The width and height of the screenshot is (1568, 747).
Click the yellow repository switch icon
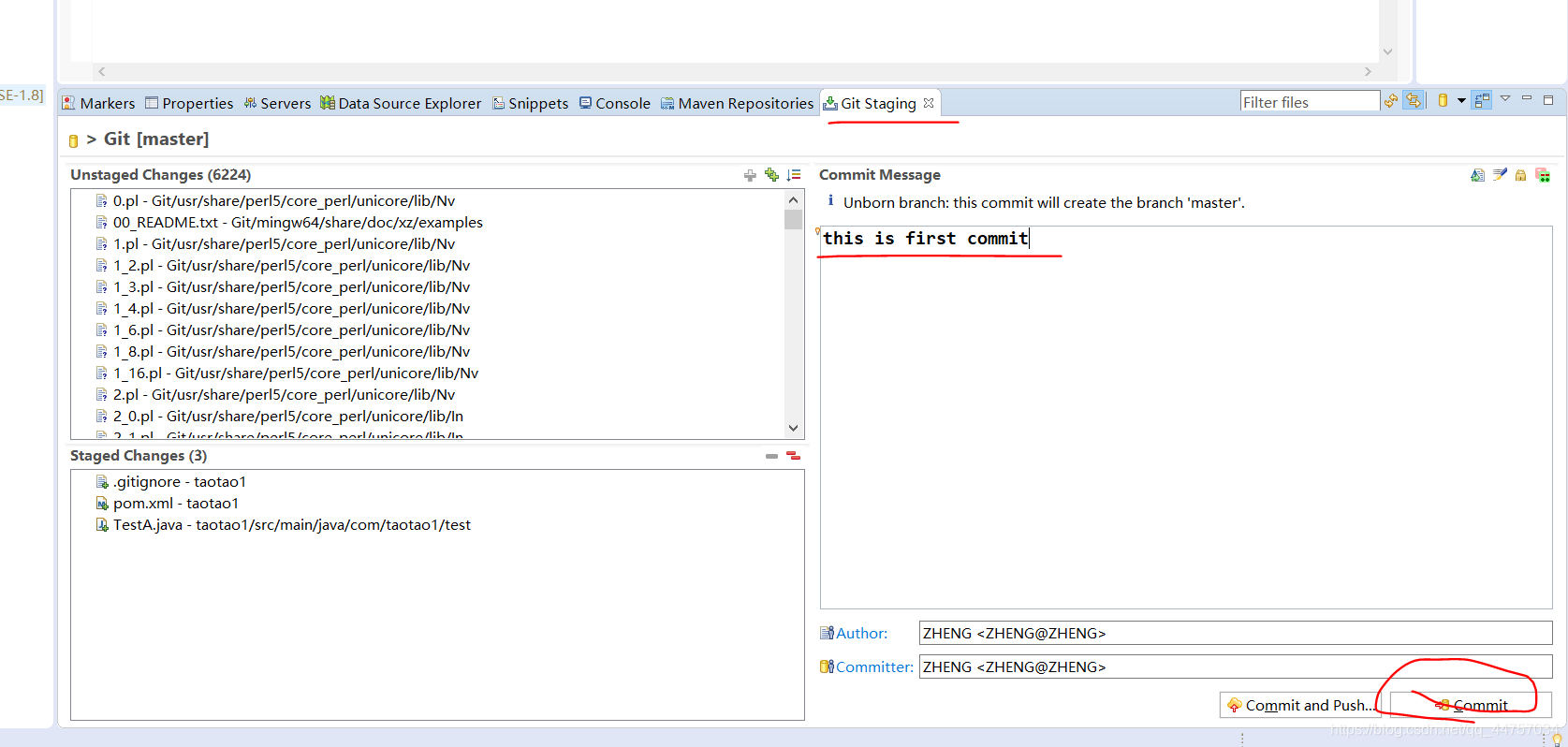point(1443,101)
